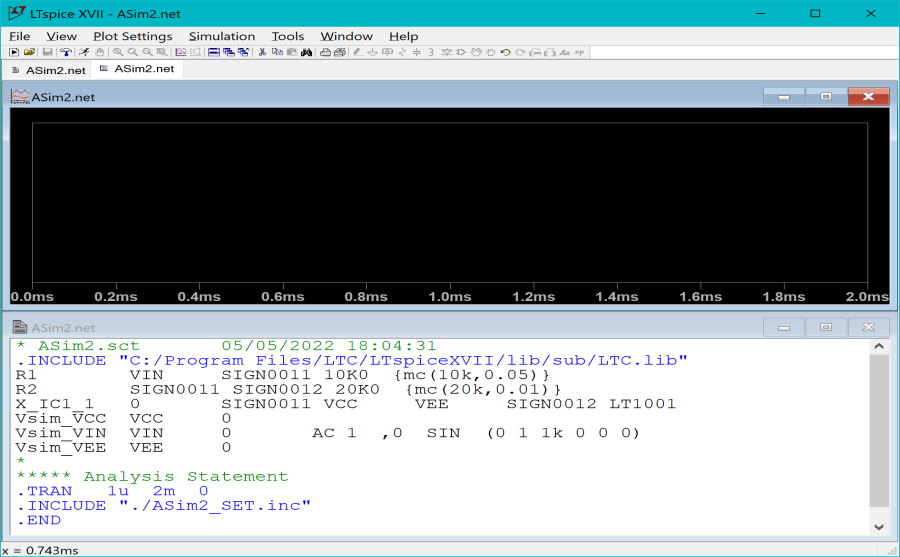This screenshot has height=557, width=900.
Task: Maximize the ASim2.net waveform plot window
Action: pyautogui.click(x=826, y=96)
